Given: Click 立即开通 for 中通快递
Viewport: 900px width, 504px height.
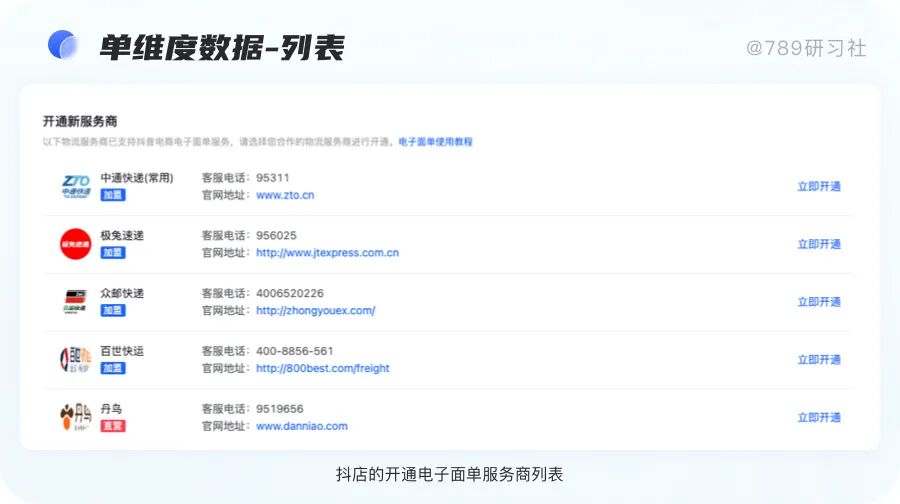Looking at the screenshot, I should 818,187.
